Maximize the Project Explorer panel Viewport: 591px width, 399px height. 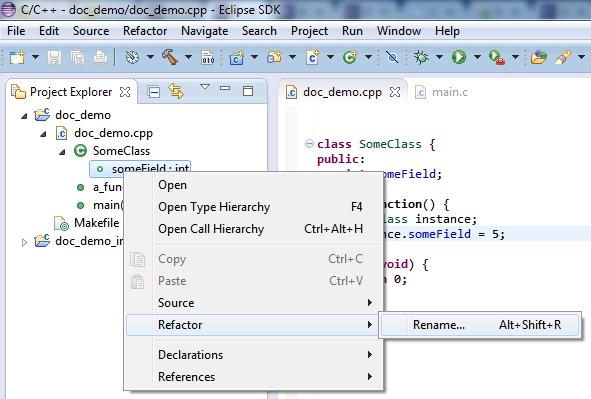click(x=248, y=91)
